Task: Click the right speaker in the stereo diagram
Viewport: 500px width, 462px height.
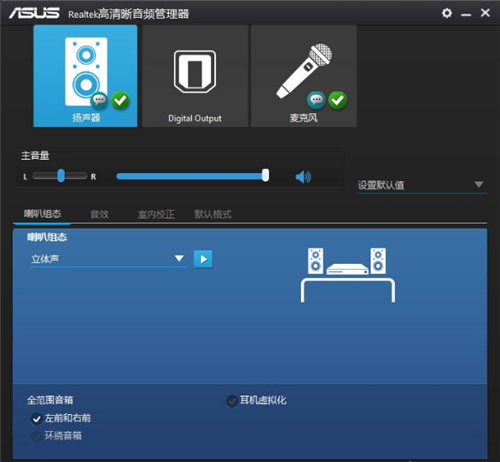Action: point(378,261)
